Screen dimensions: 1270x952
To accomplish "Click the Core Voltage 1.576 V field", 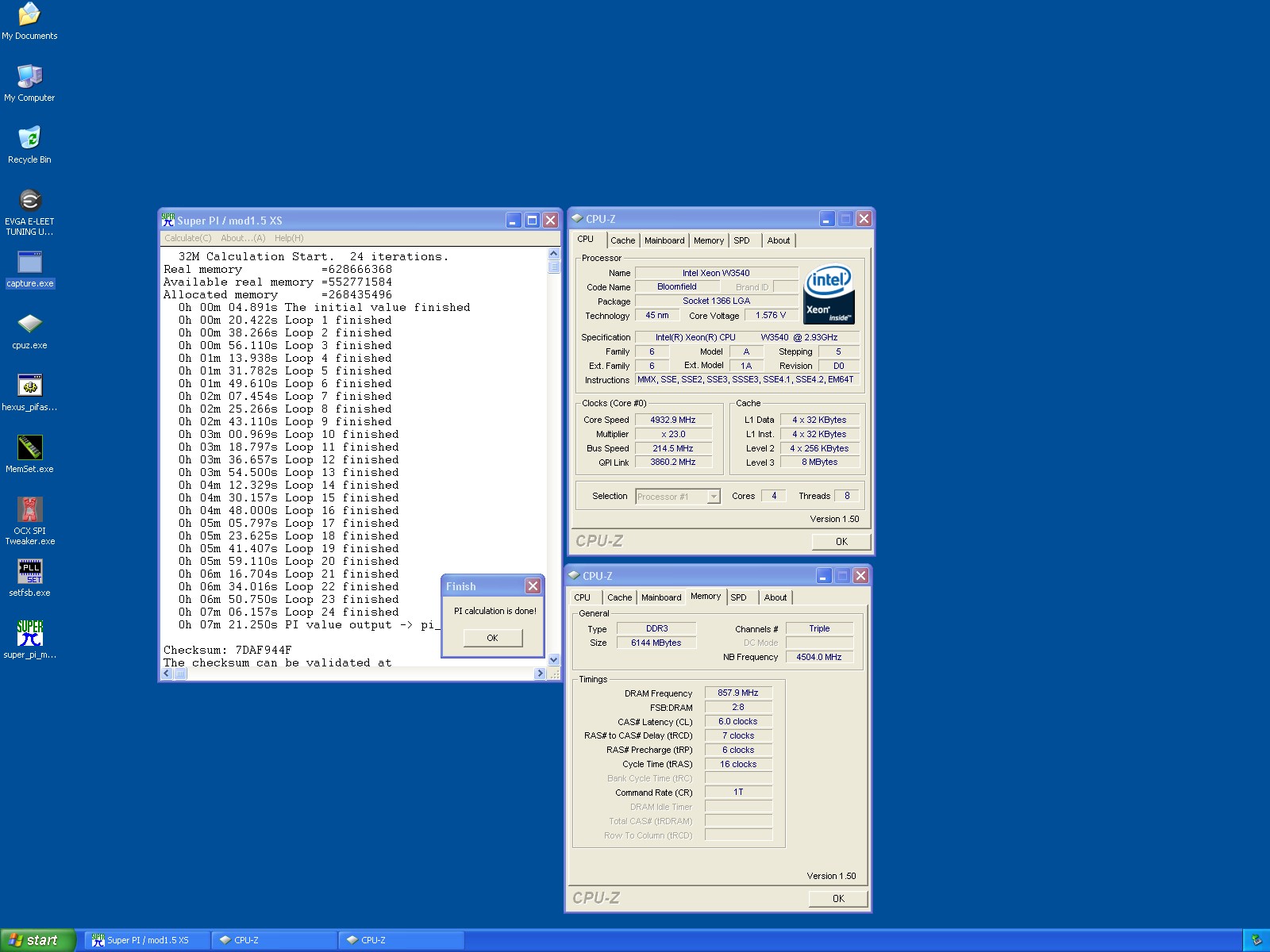I will pos(771,315).
